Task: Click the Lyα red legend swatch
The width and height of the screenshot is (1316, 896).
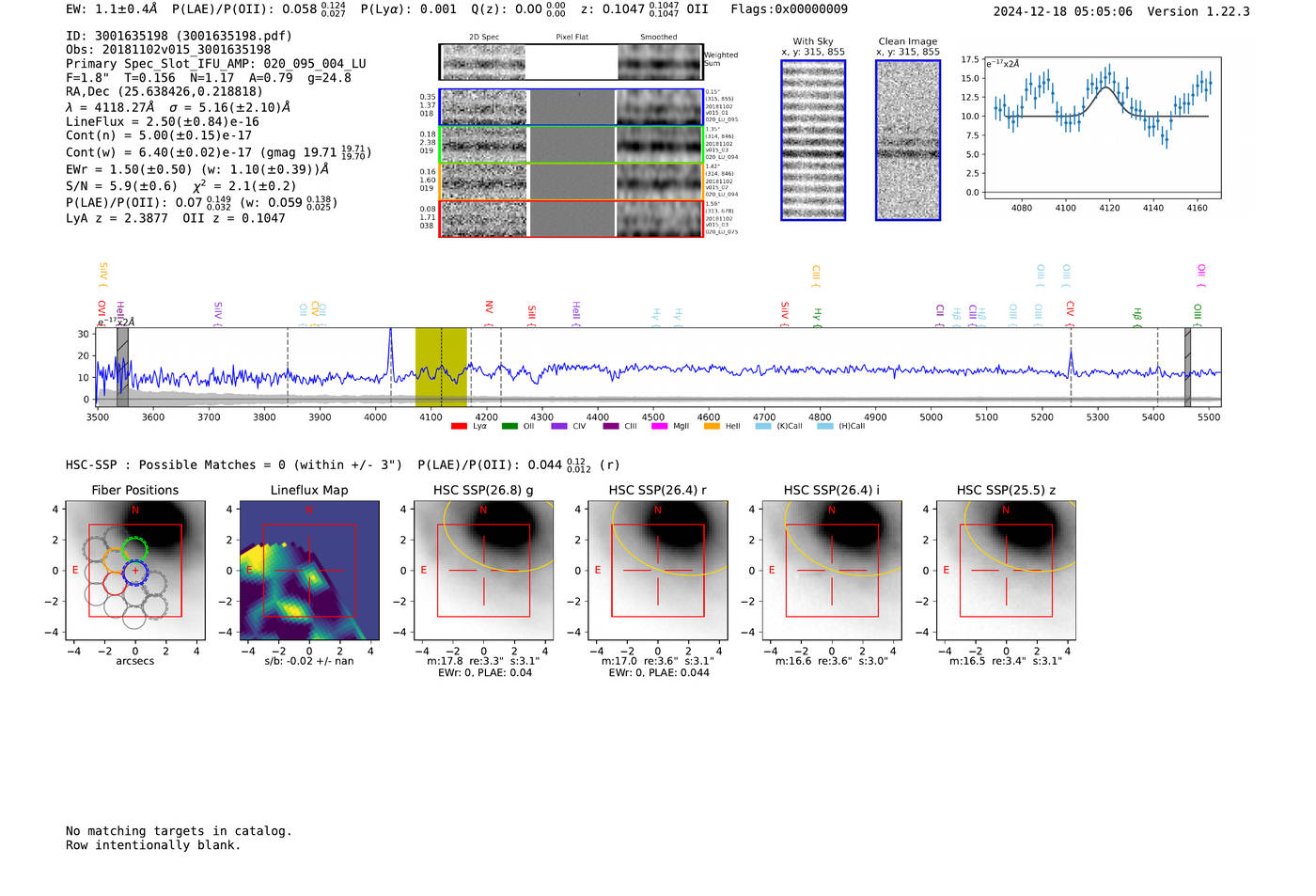Action: (x=459, y=426)
